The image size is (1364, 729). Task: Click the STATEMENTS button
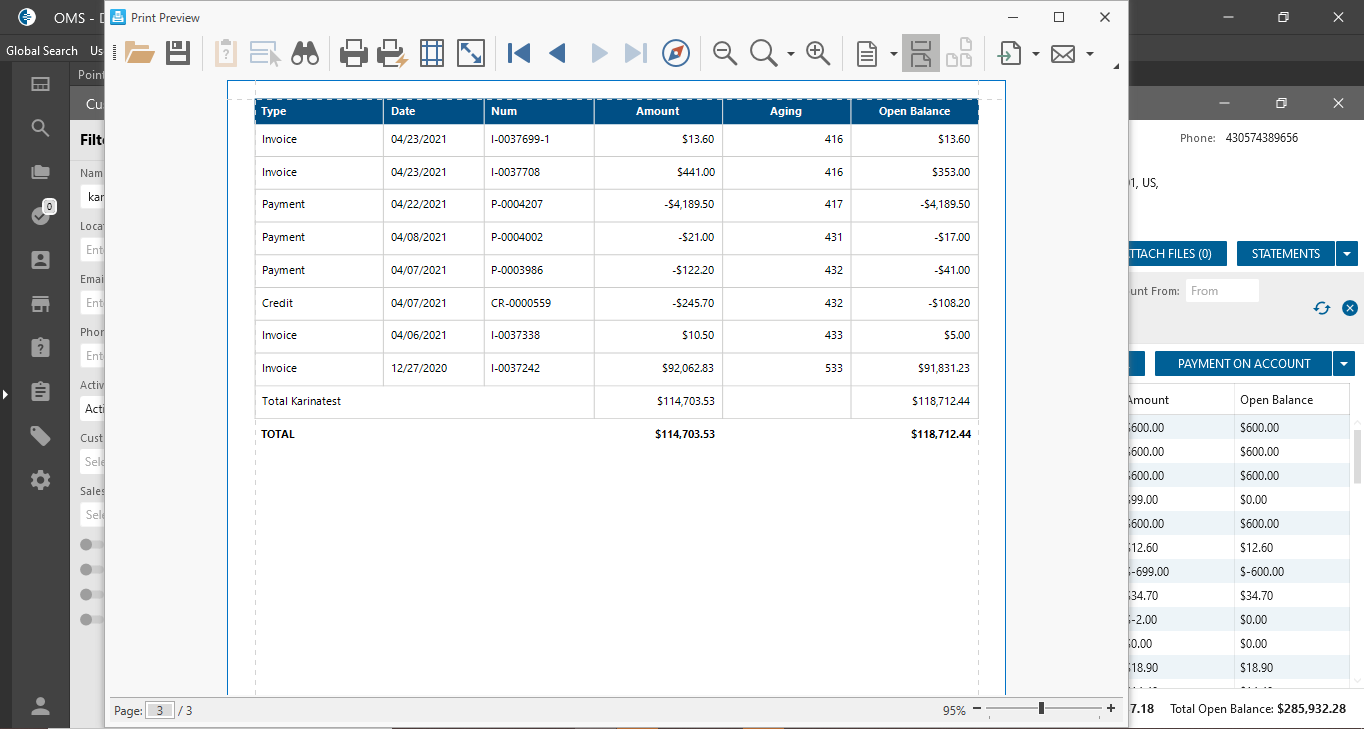[1285, 254]
